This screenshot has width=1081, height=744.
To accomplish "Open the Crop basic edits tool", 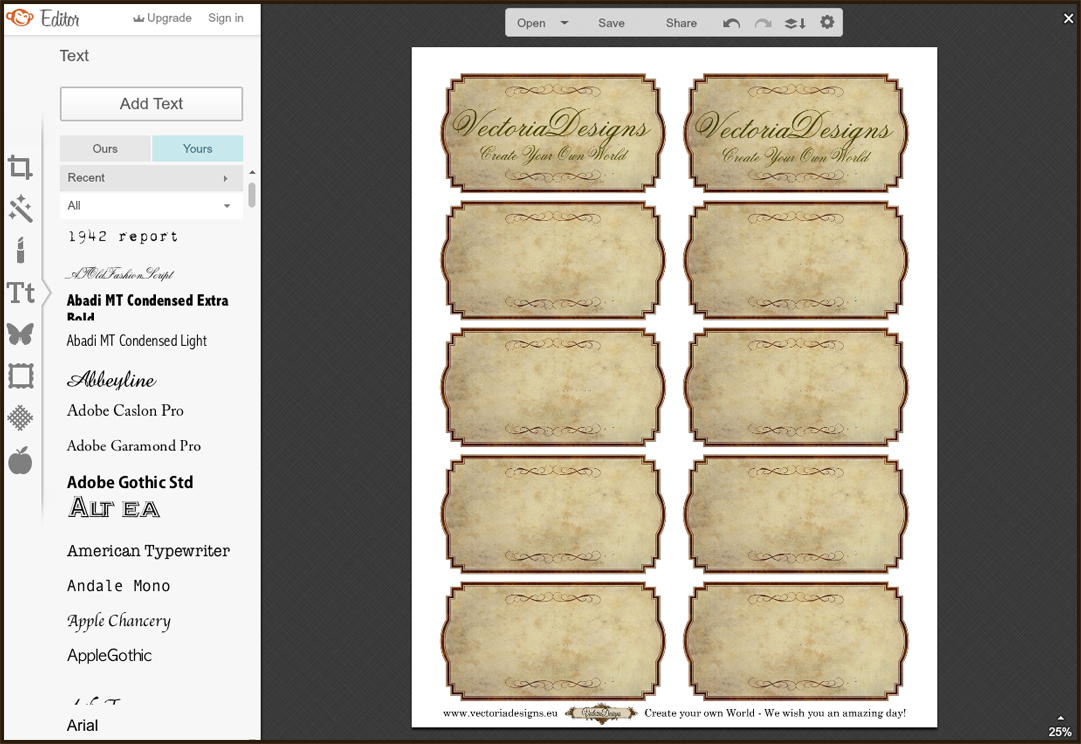I will click(x=20, y=168).
